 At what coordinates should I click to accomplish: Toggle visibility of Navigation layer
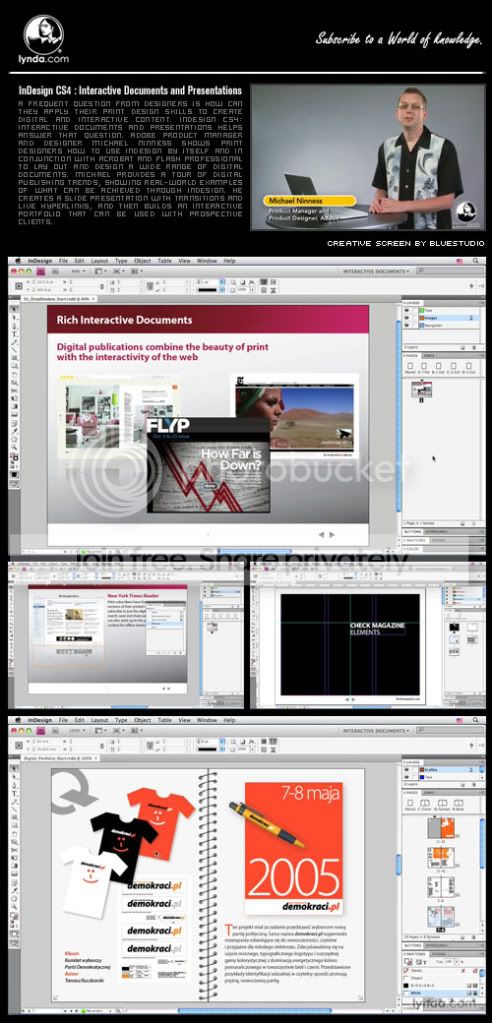[407, 324]
